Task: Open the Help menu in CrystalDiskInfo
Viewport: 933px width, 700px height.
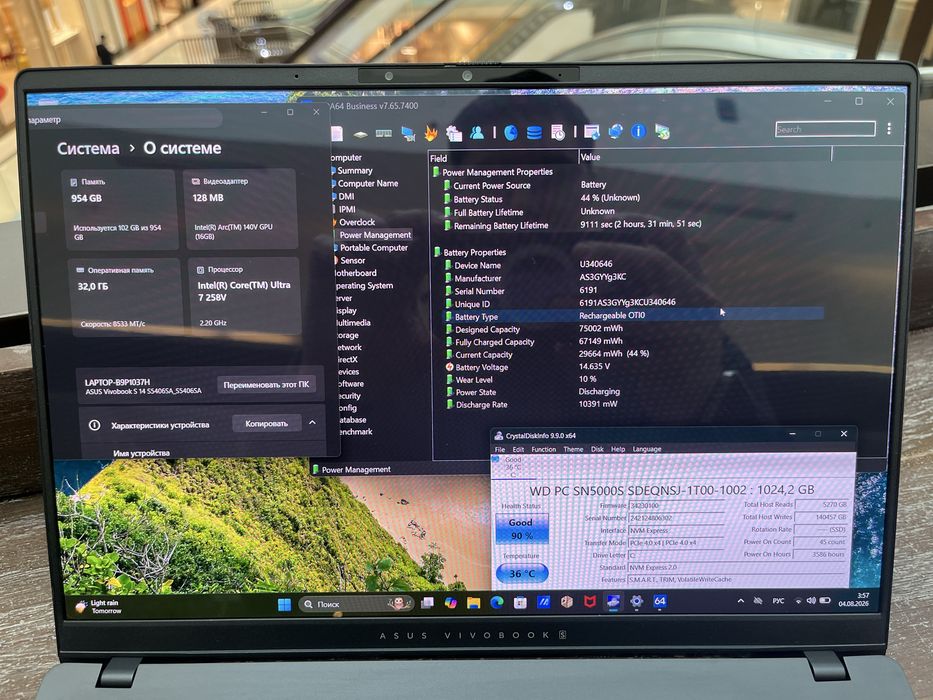Action: point(618,449)
